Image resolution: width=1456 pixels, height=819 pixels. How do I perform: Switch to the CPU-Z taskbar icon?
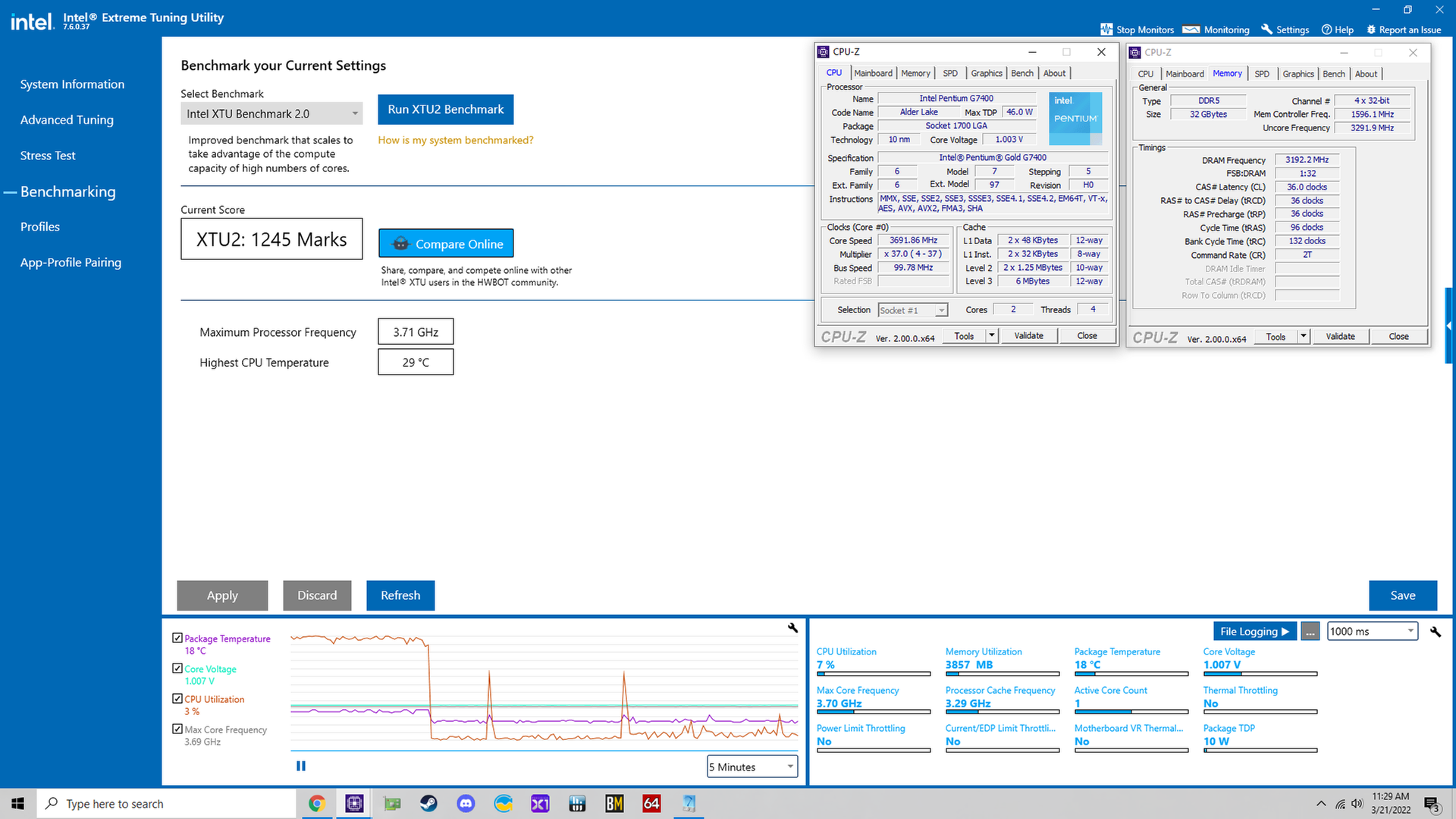point(354,804)
